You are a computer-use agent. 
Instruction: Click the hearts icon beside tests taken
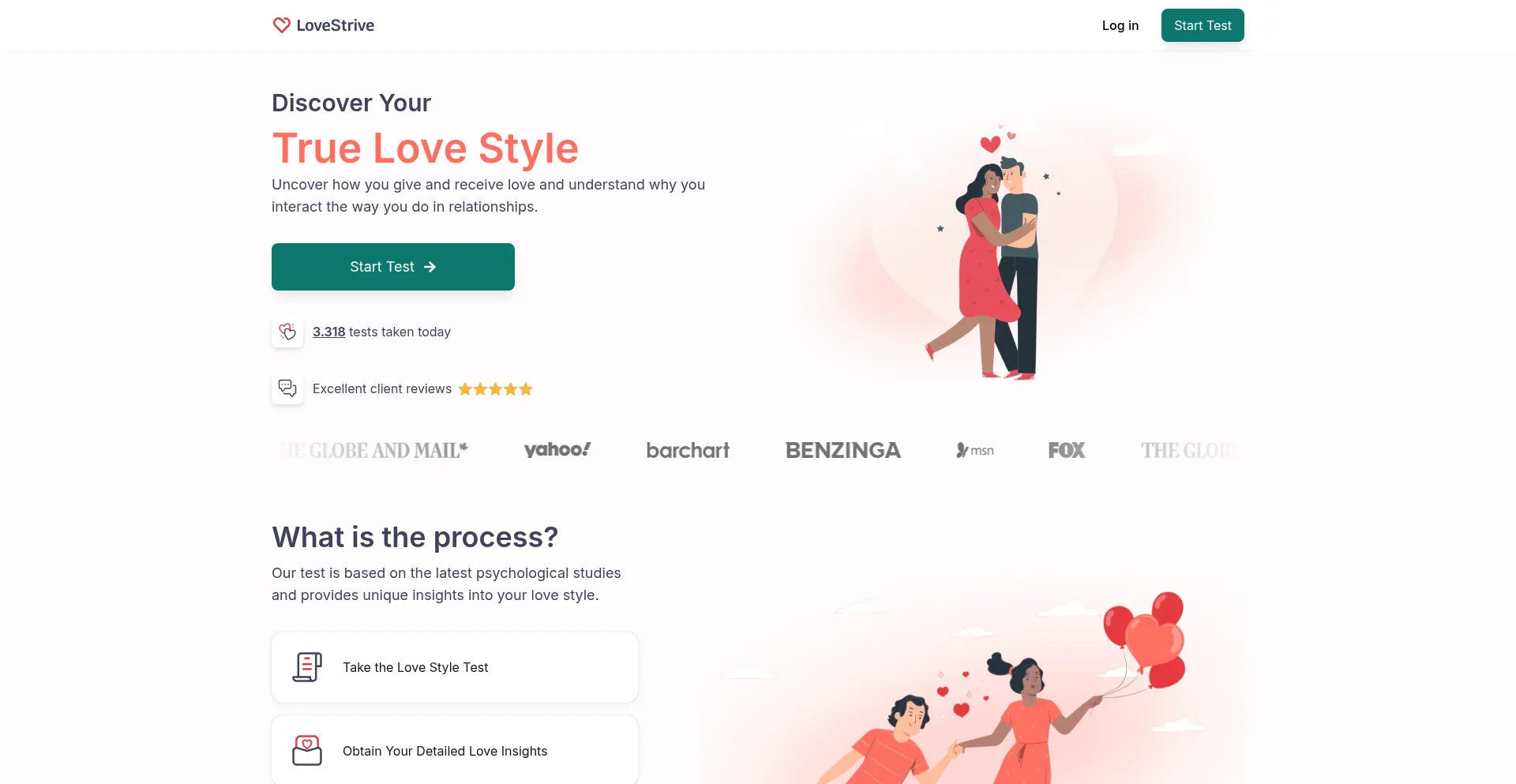click(x=287, y=332)
